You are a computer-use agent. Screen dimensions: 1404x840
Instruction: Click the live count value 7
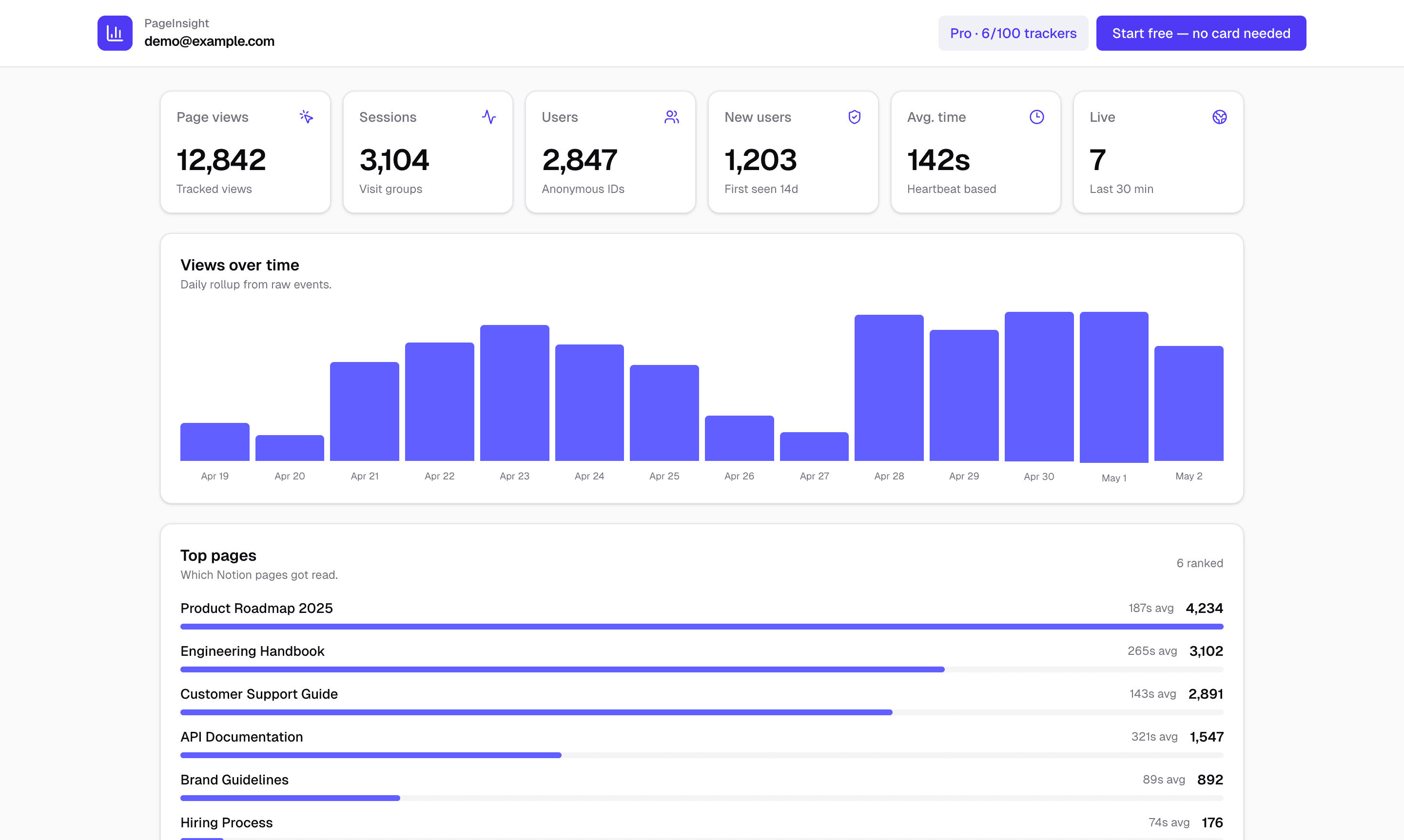pyautogui.click(x=1097, y=160)
